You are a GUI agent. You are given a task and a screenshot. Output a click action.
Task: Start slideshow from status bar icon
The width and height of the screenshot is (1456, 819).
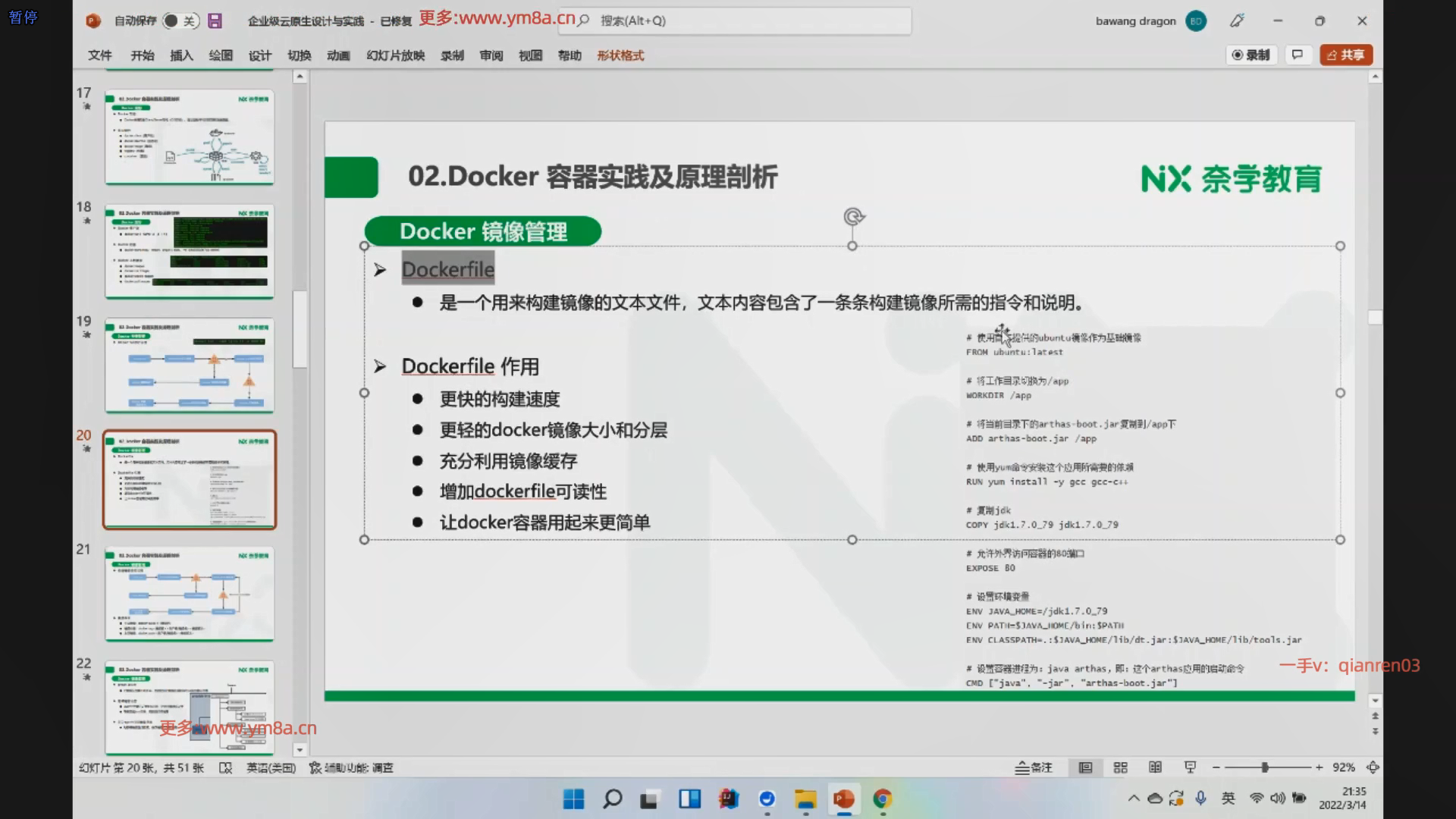[1190, 767]
